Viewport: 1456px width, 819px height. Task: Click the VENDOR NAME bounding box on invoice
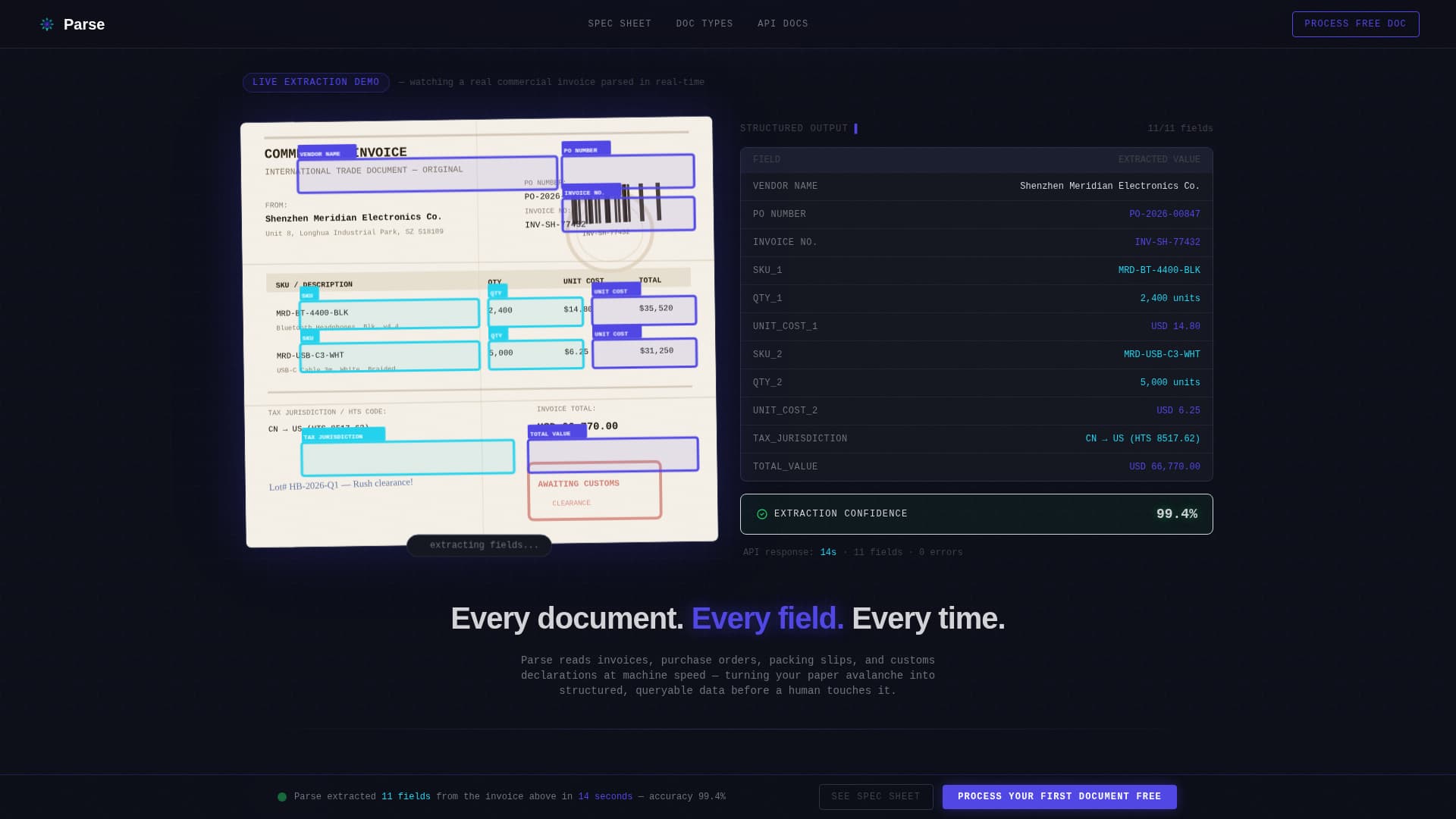point(427,174)
